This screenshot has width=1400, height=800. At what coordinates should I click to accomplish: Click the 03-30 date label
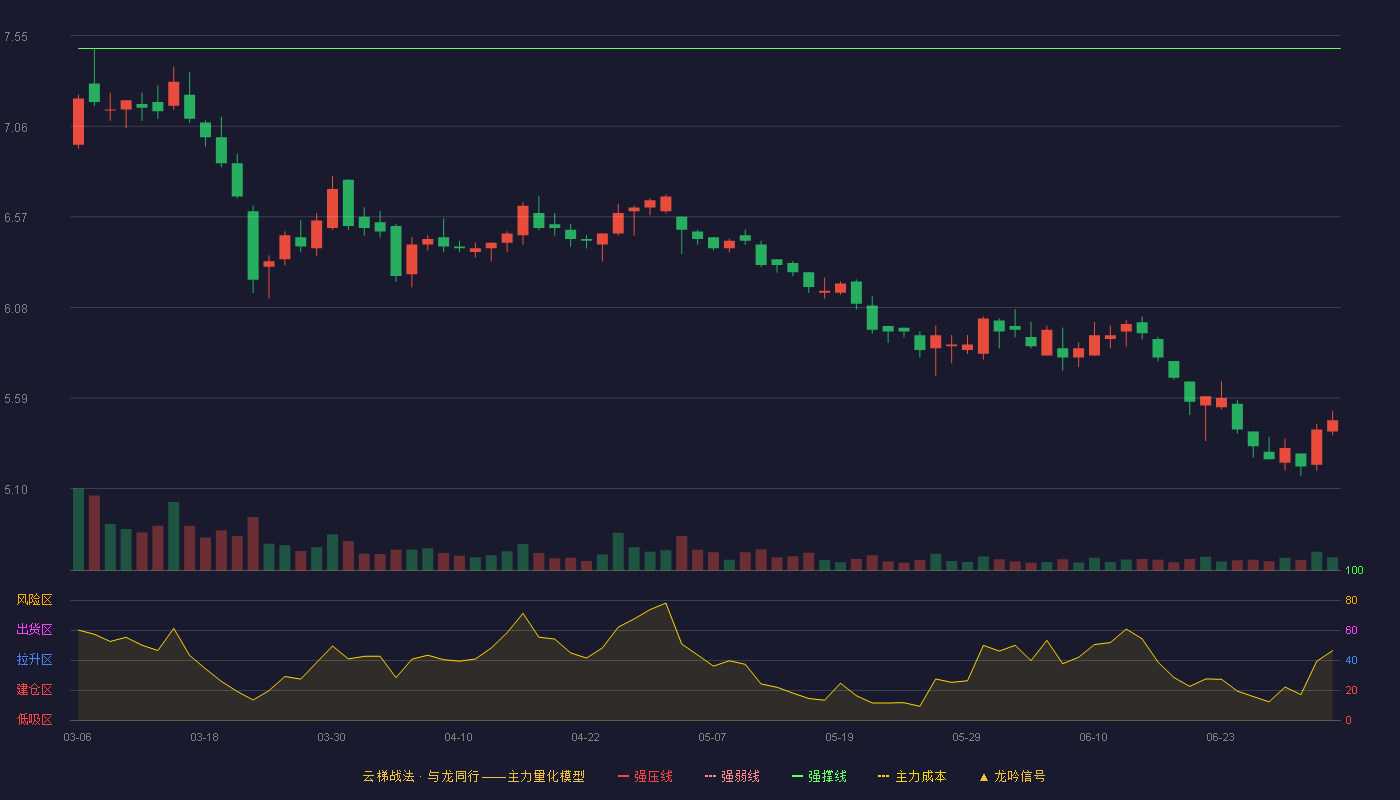[x=331, y=737]
